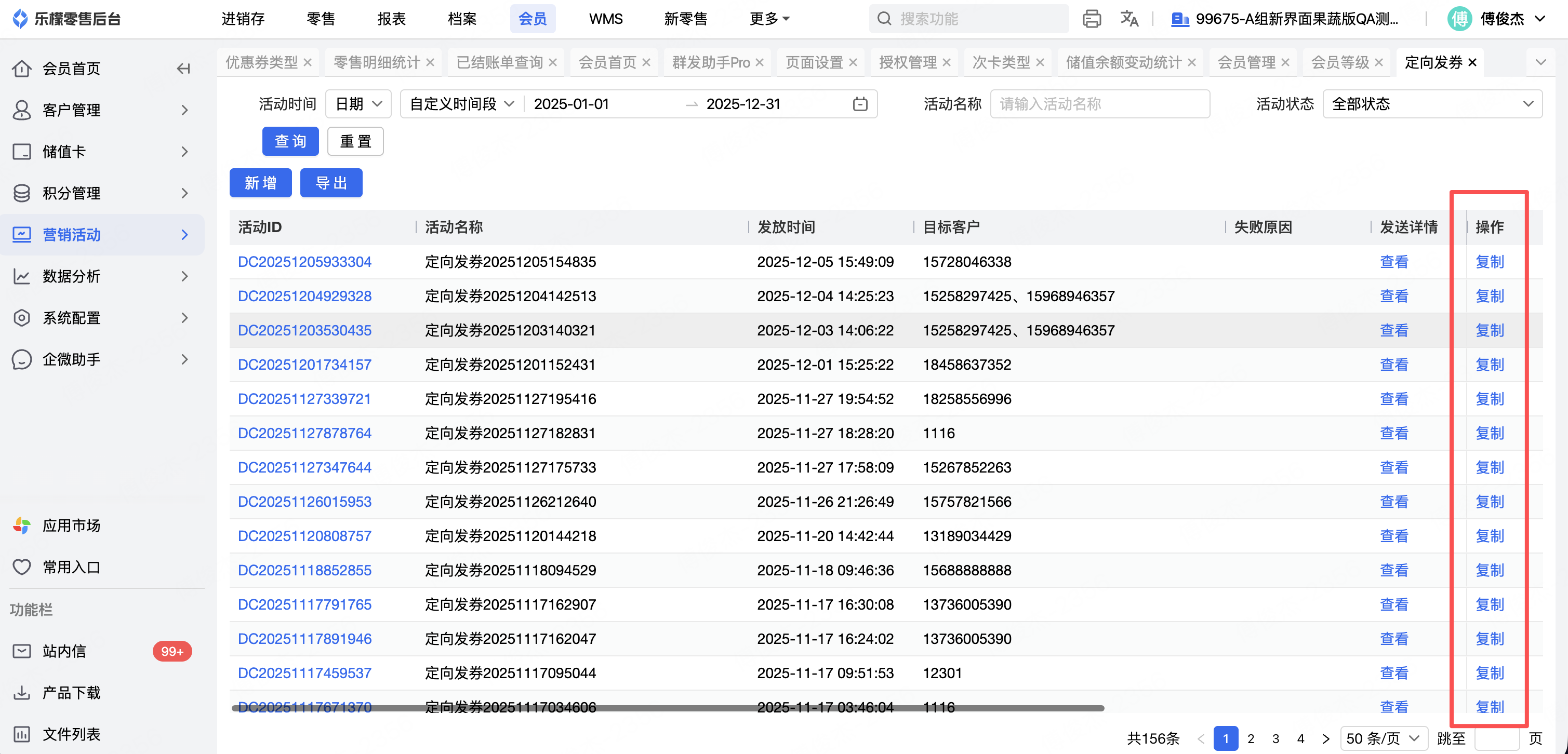Image resolution: width=1568 pixels, height=754 pixels.
Task: Switch to the 报表 top menu
Action: [391, 19]
